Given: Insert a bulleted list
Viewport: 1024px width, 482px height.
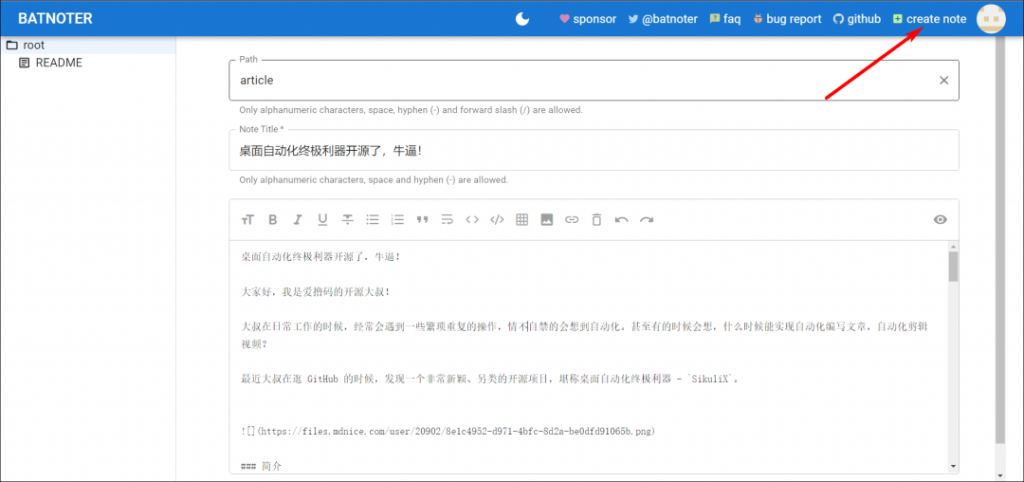Looking at the screenshot, I should point(372,220).
